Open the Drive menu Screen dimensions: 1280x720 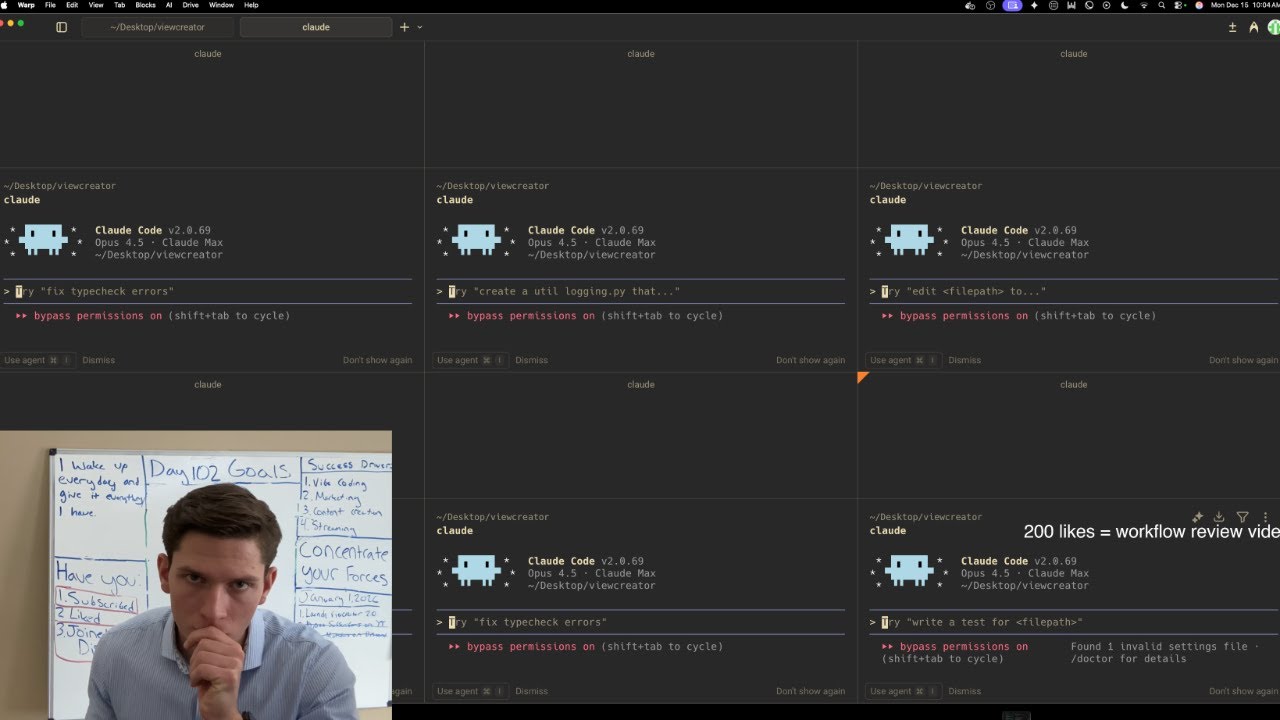tap(190, 5)
